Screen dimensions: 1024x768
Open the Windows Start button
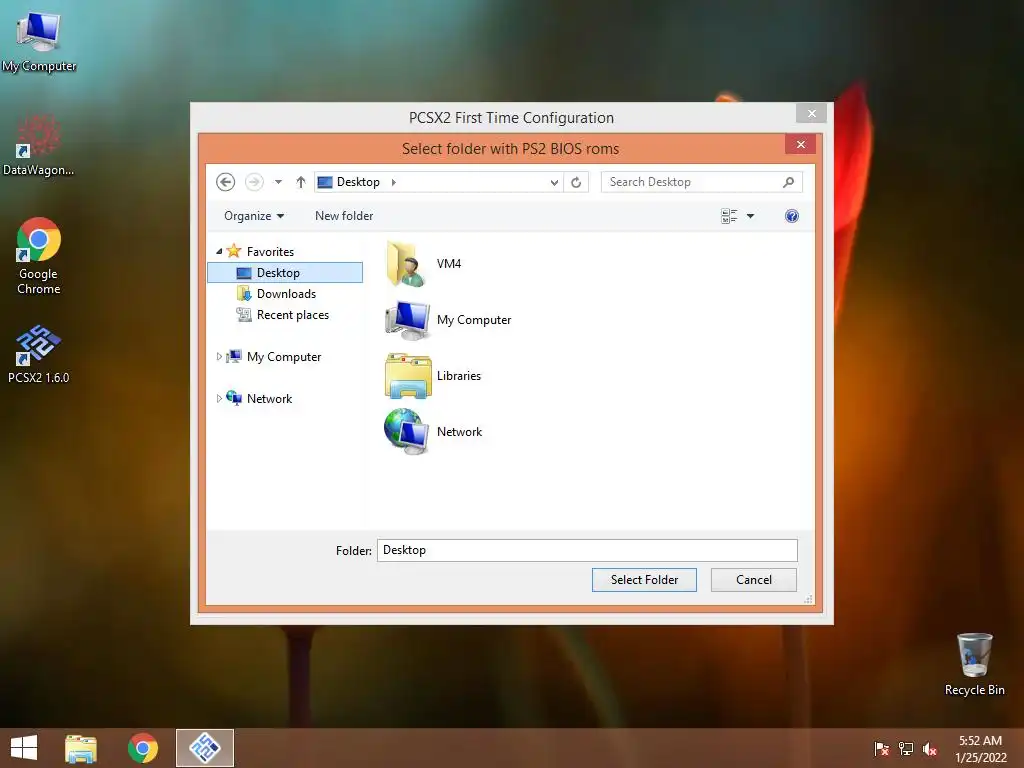coord(24,748)
